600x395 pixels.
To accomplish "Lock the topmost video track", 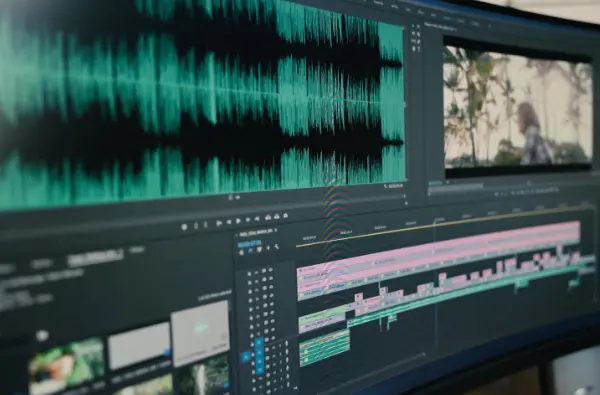I will point(249,274).
